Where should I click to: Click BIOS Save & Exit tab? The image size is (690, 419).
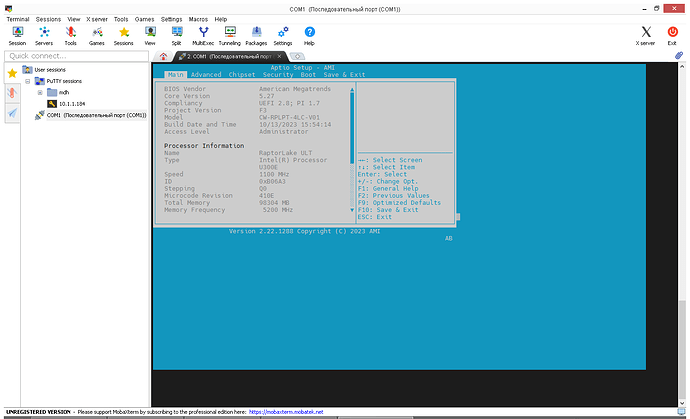coord(345,75)
